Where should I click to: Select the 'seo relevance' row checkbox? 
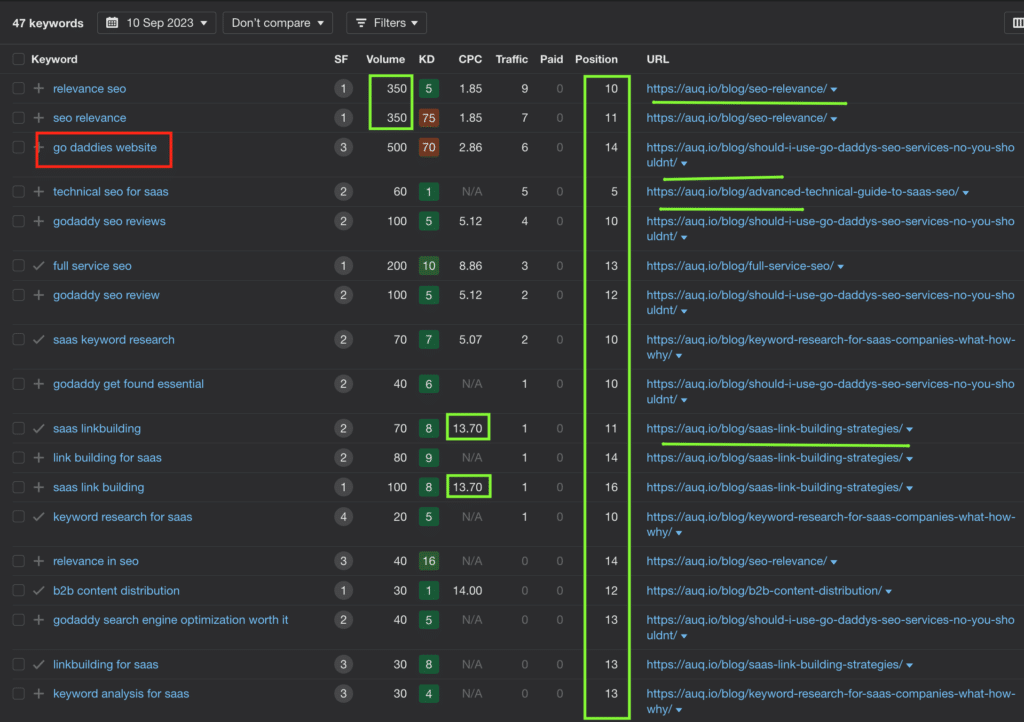(18, 118)
